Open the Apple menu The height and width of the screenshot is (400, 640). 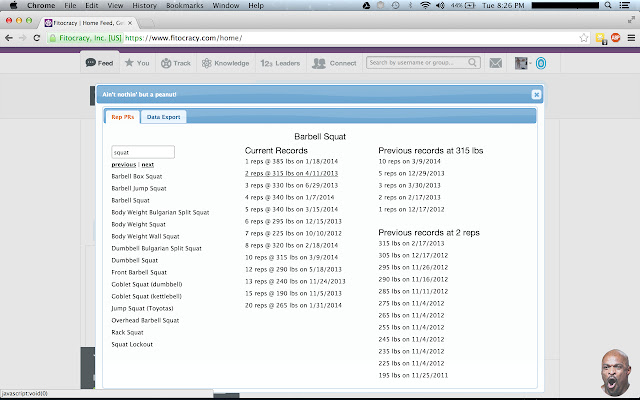click(13, 5)
